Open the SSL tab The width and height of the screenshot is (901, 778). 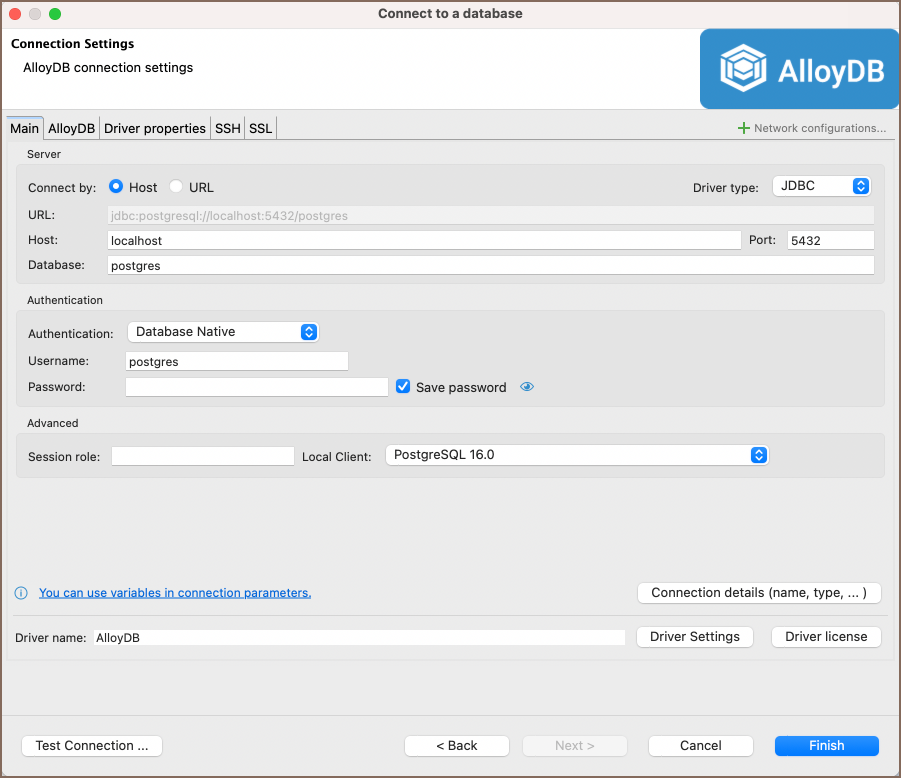pos(260,128)
